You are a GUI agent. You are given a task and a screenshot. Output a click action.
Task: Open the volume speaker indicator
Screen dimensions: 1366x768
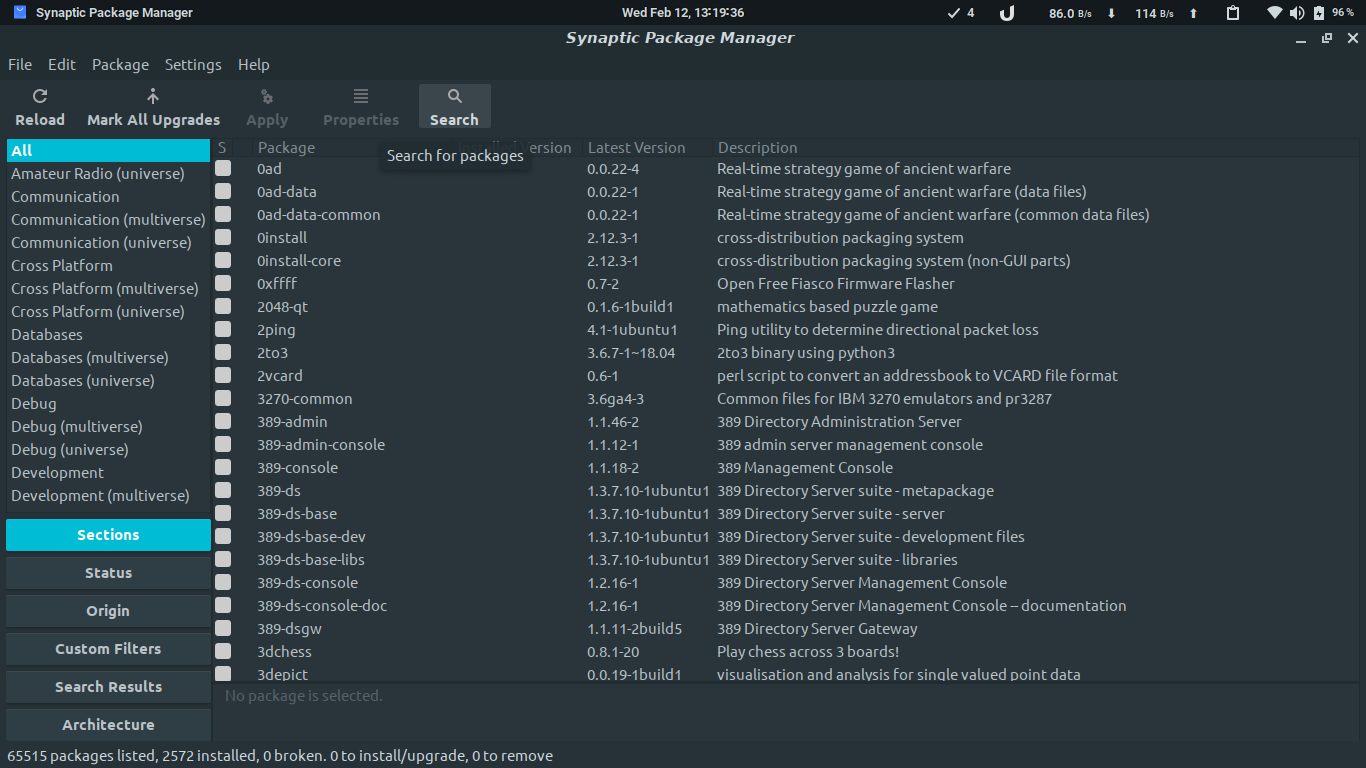[x=1297, y=13]
